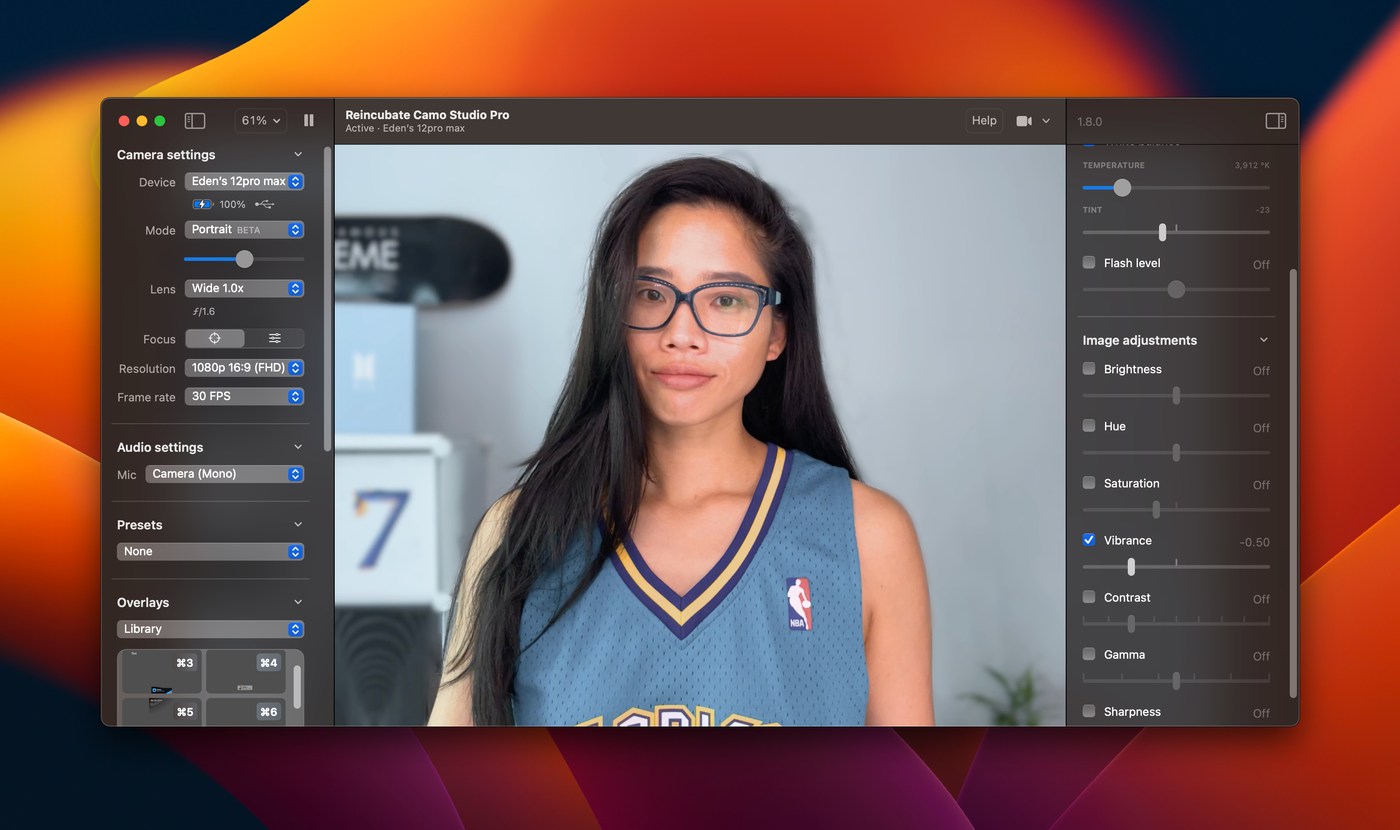The image size is (1400, 830).
Task: Click the battery charging status icon
Action: pyautogui.click(x=202, y=204)
